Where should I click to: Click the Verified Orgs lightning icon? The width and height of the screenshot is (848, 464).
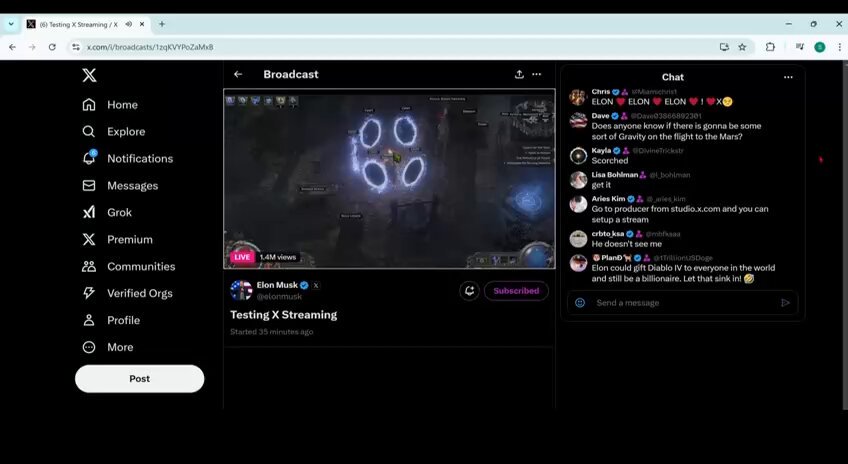[89, 293]
